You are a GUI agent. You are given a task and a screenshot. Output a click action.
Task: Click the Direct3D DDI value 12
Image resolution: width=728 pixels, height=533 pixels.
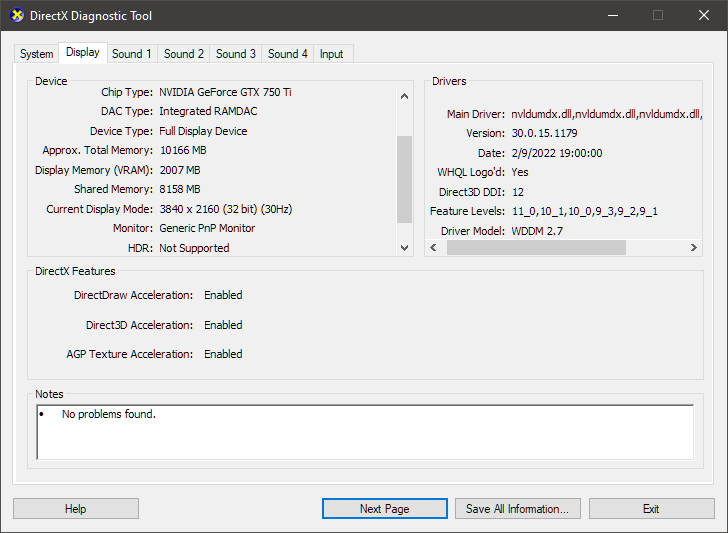tap(518, 192)
